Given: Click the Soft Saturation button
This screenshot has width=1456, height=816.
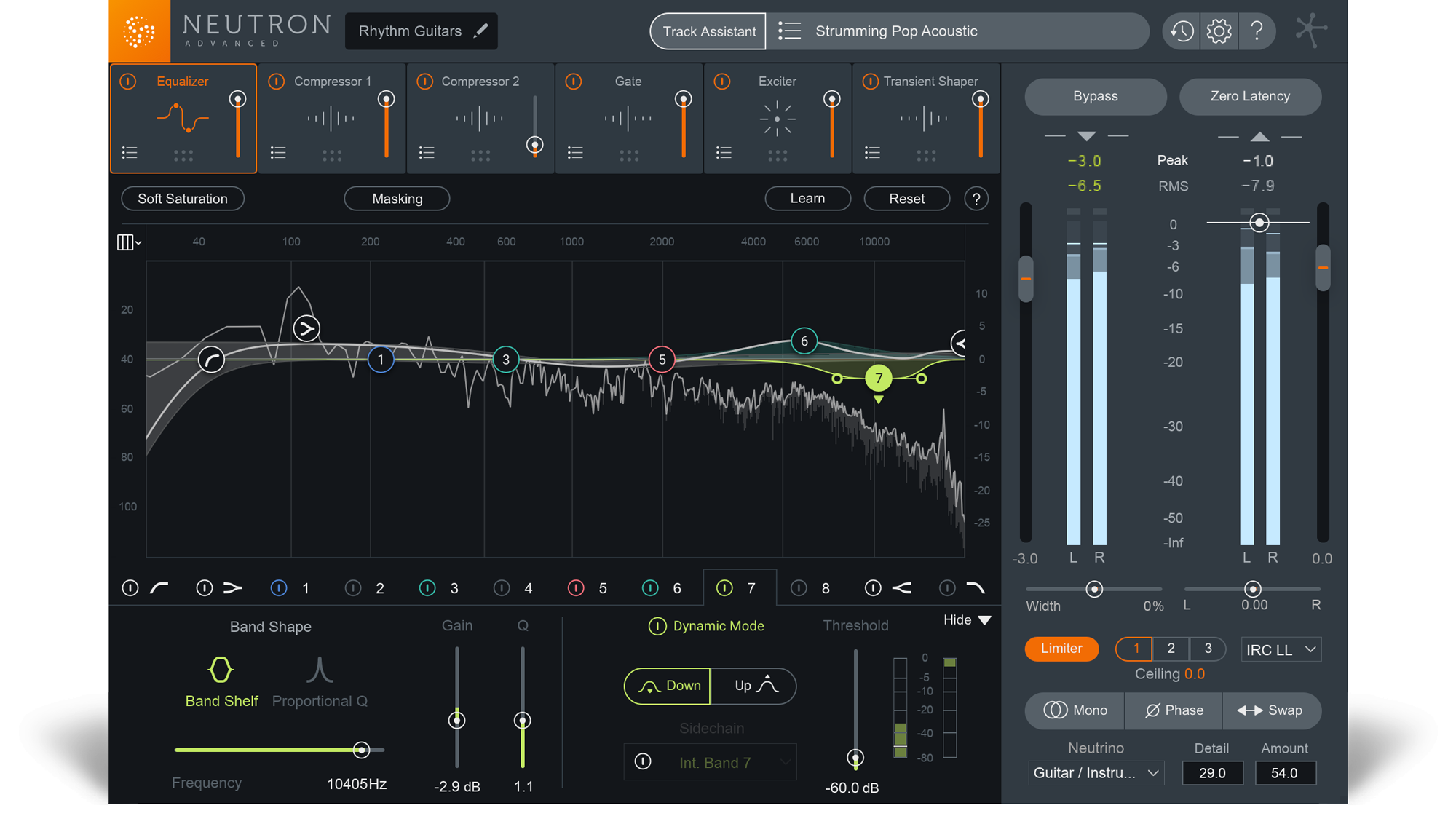Looking at the screenshot, I should tap(183, 199).
